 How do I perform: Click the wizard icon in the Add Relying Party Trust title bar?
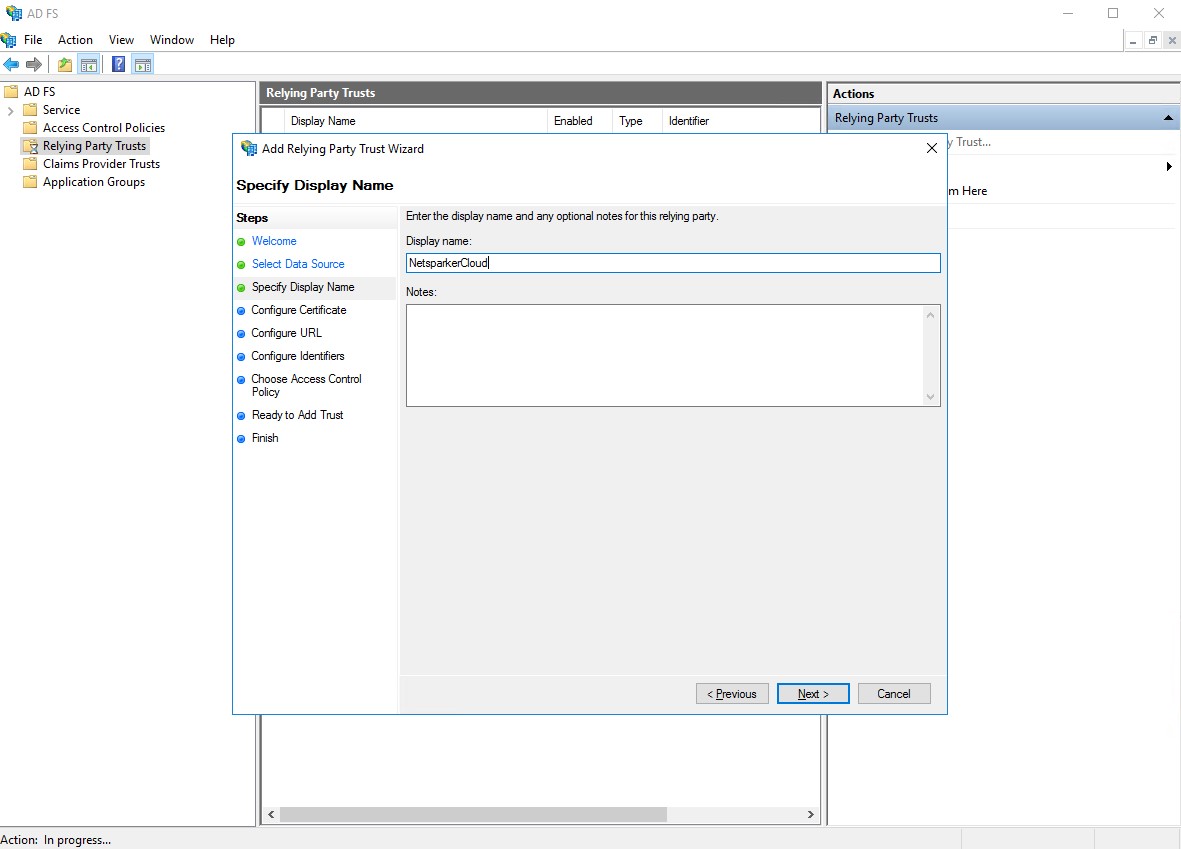pos(247,148)
